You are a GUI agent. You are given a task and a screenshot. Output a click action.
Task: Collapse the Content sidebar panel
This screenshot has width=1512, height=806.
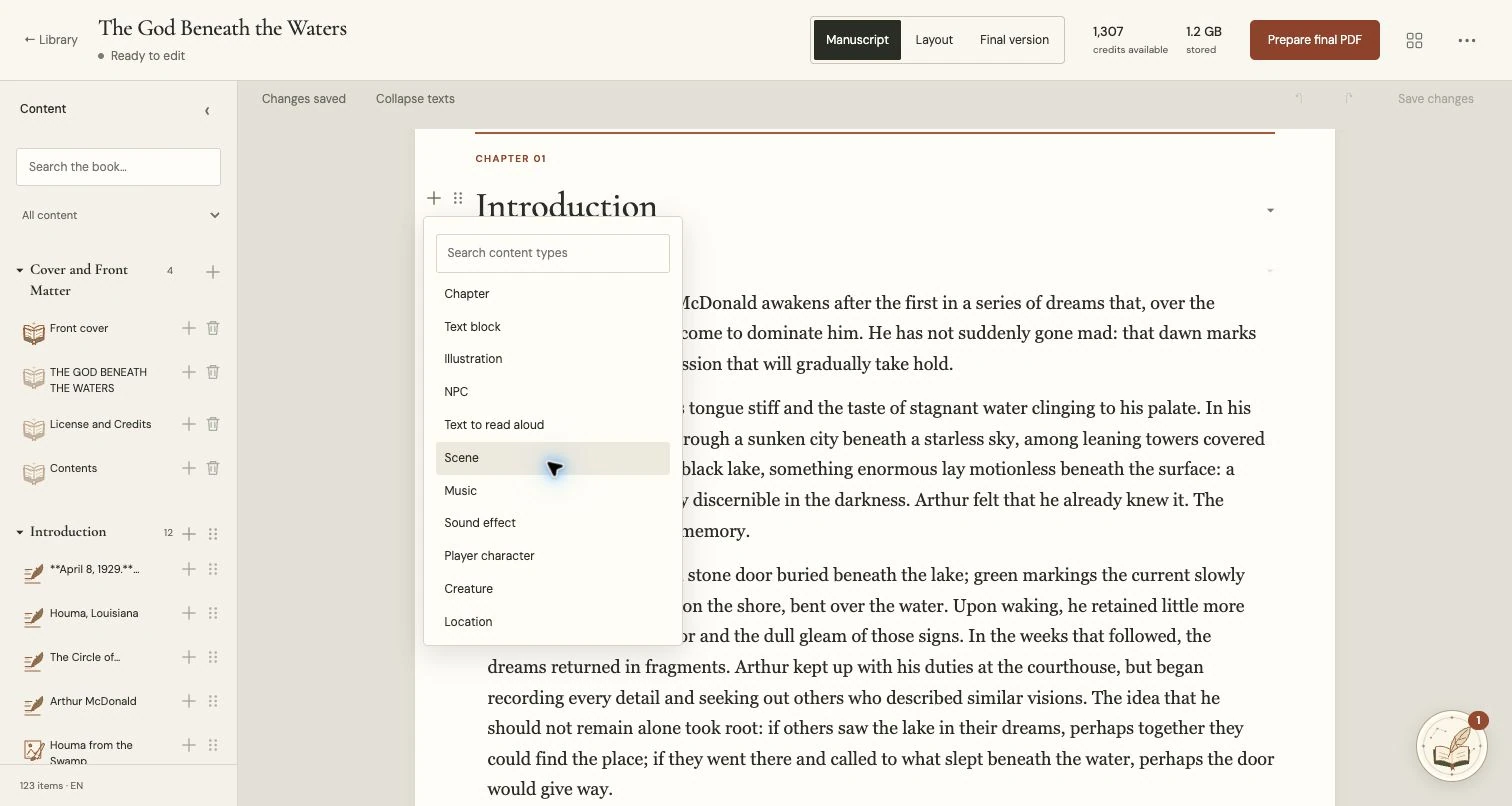point(207,110)
